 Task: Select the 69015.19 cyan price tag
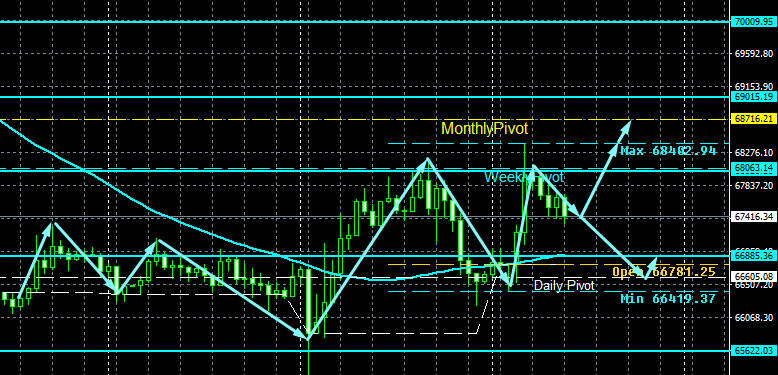point(754,97)
